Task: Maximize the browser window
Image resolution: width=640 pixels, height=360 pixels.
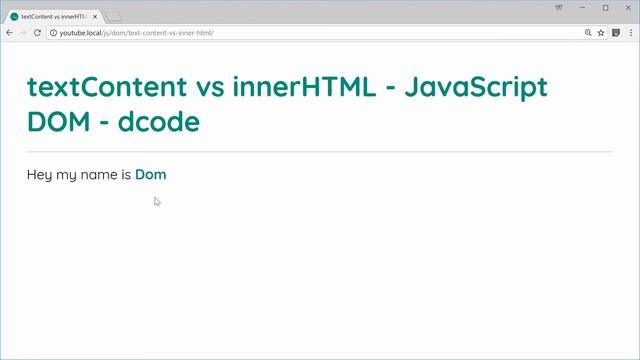Action: click(605, 8)
